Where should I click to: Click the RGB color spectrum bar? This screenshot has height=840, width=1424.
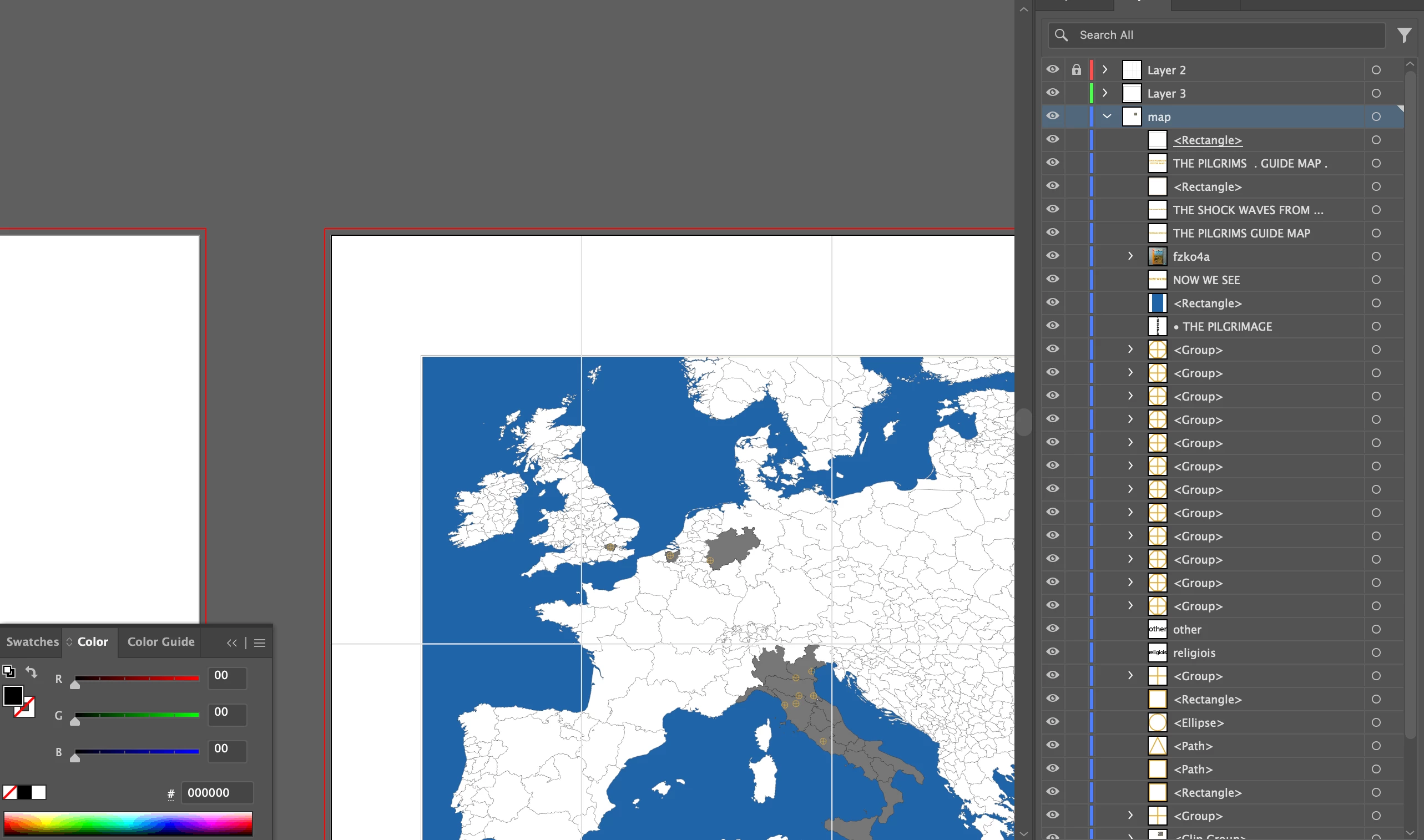[x=128, y=823]
